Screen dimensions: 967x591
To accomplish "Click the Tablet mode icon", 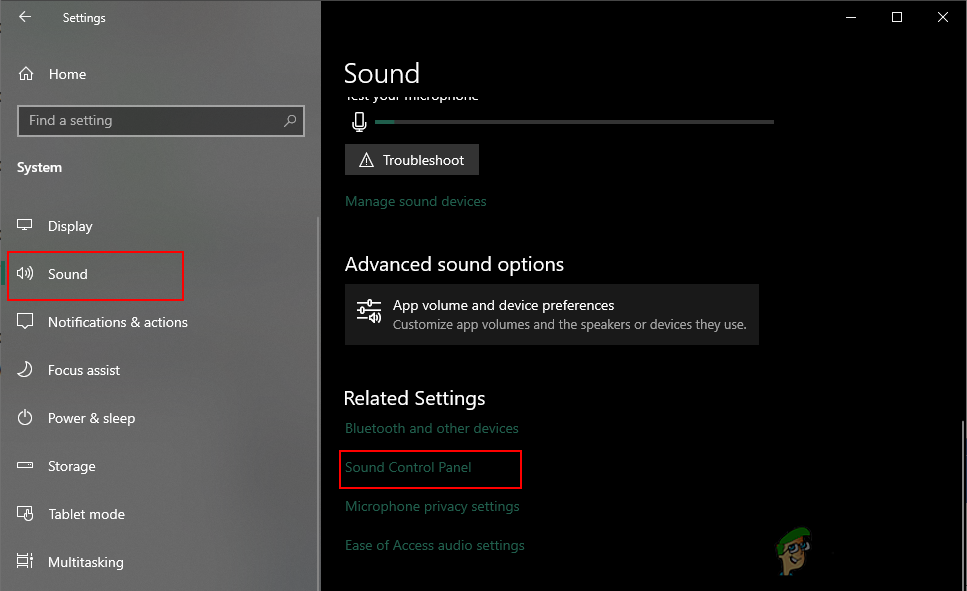I will coord(26,514).
